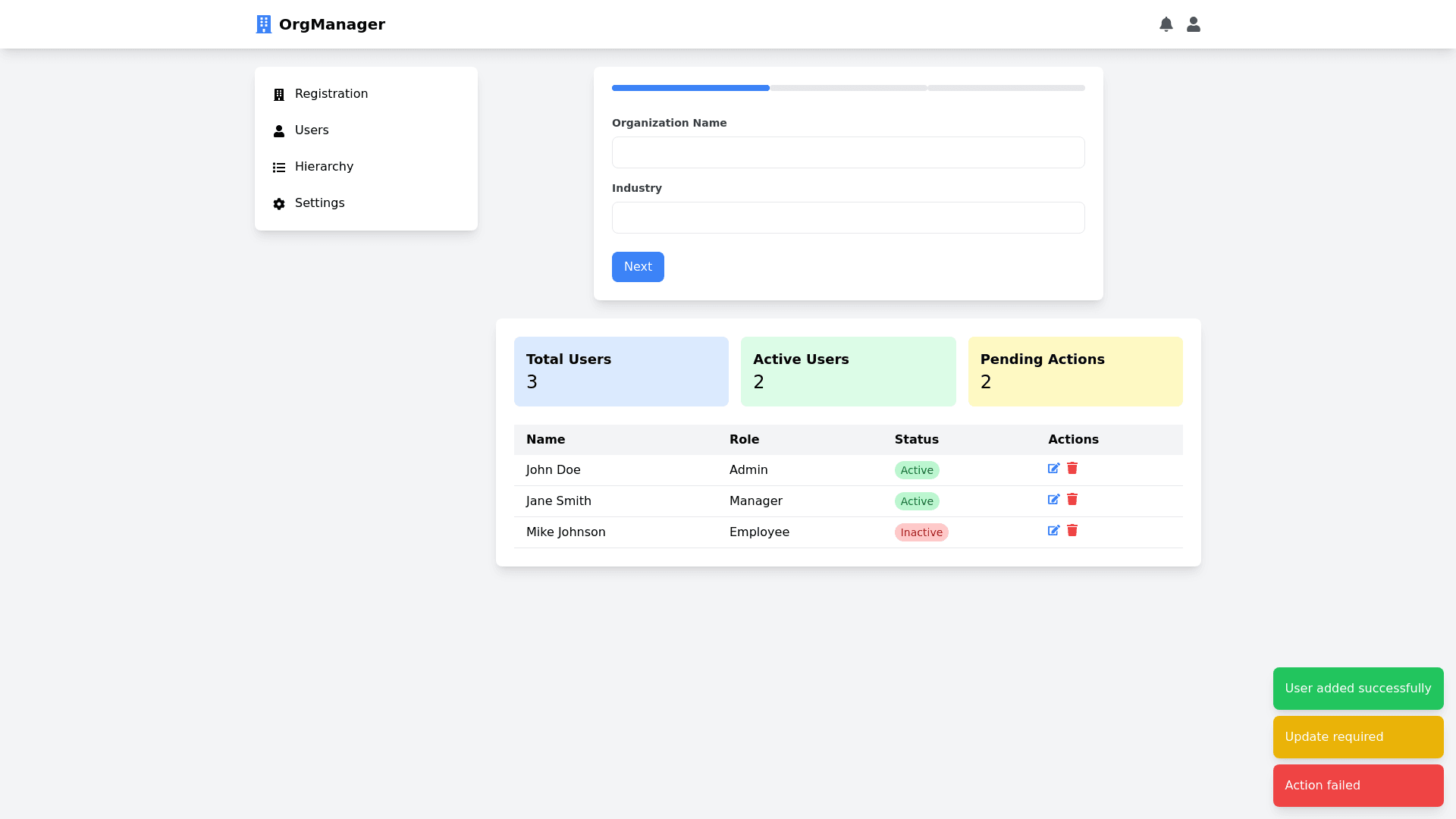Click the OrgManager building logo icon
The image size is (1456, 819).
coord(263,24)
